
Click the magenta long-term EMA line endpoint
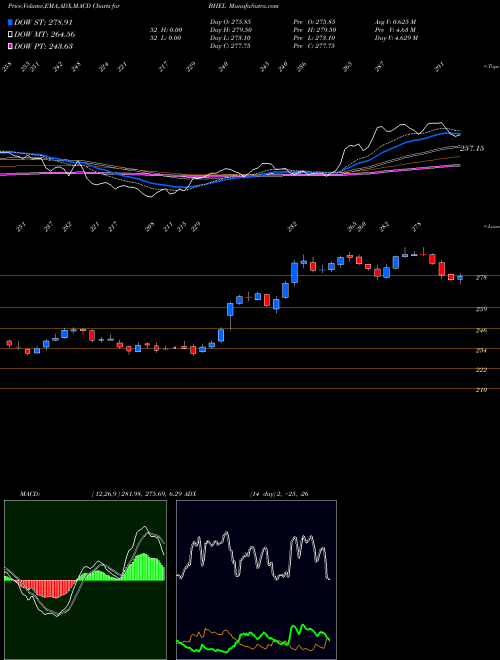(460, 165)
